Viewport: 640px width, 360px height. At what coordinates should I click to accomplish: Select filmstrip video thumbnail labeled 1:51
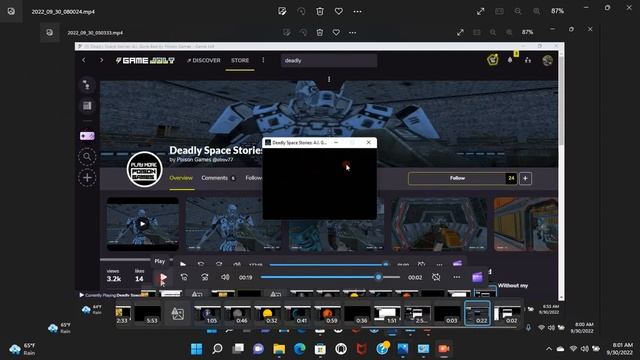[x=387, y=314]
